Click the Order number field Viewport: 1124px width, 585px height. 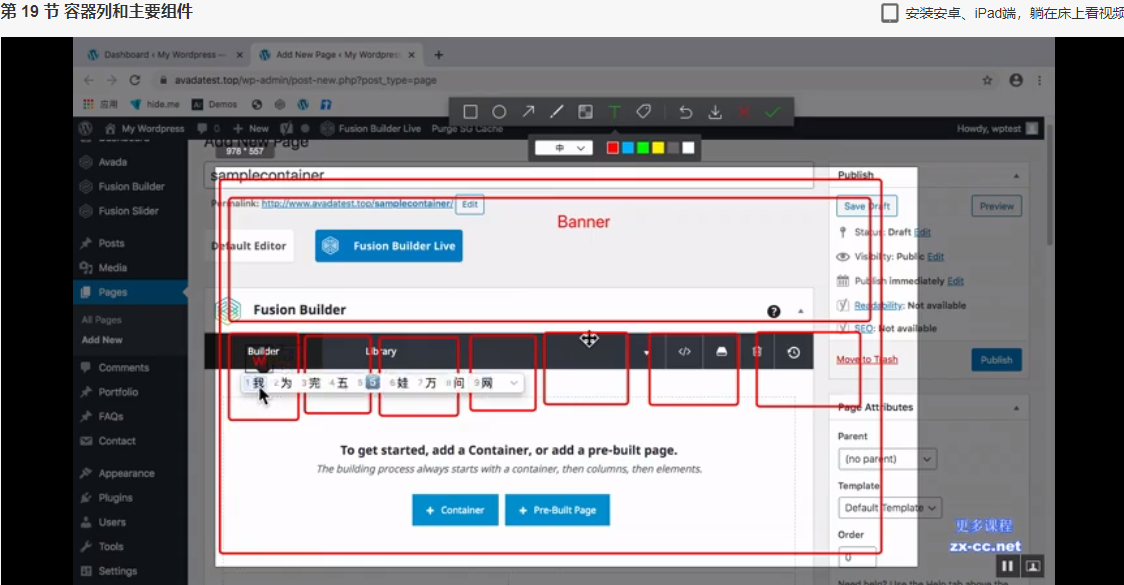coord(857,557)
